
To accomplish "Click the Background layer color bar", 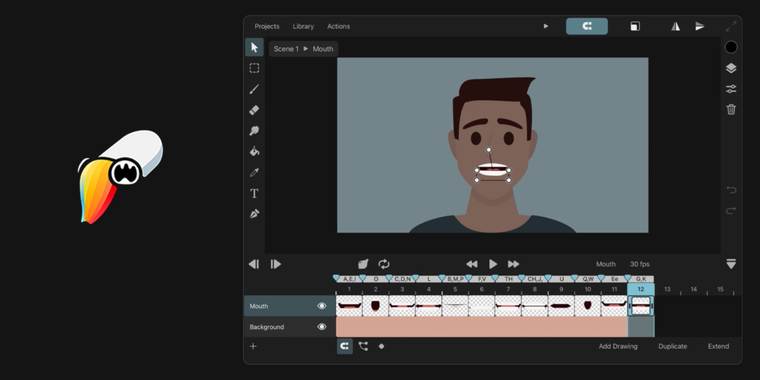I will pos(482,327).
